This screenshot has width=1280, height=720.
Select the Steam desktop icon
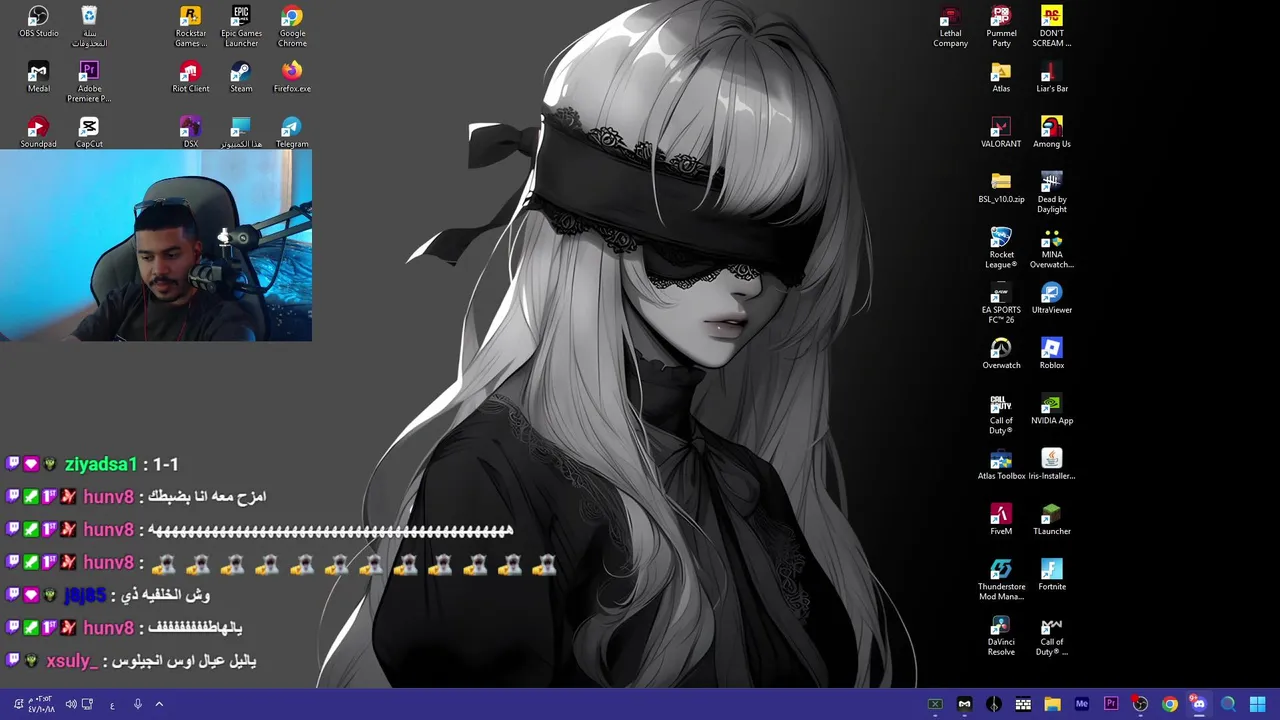pos(241,77)
